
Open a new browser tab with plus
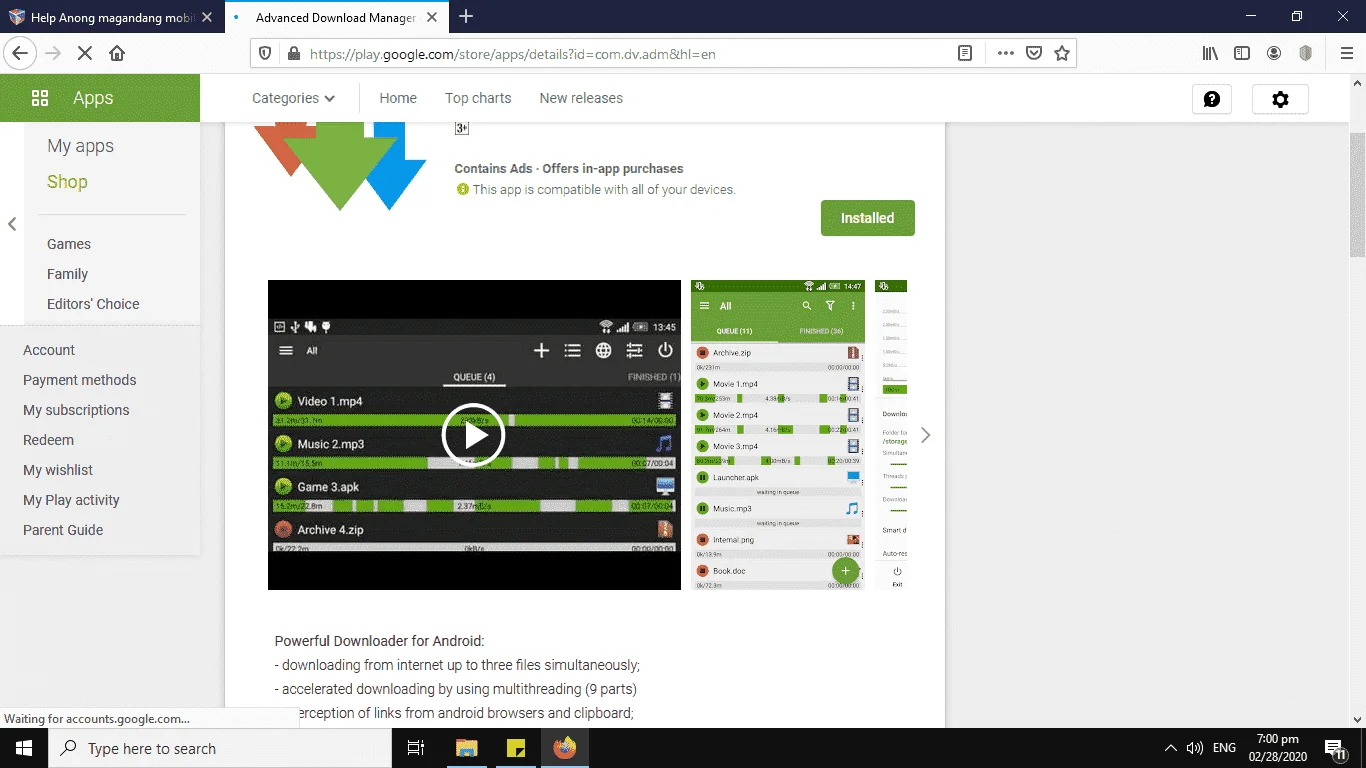(x=466, y=17)
